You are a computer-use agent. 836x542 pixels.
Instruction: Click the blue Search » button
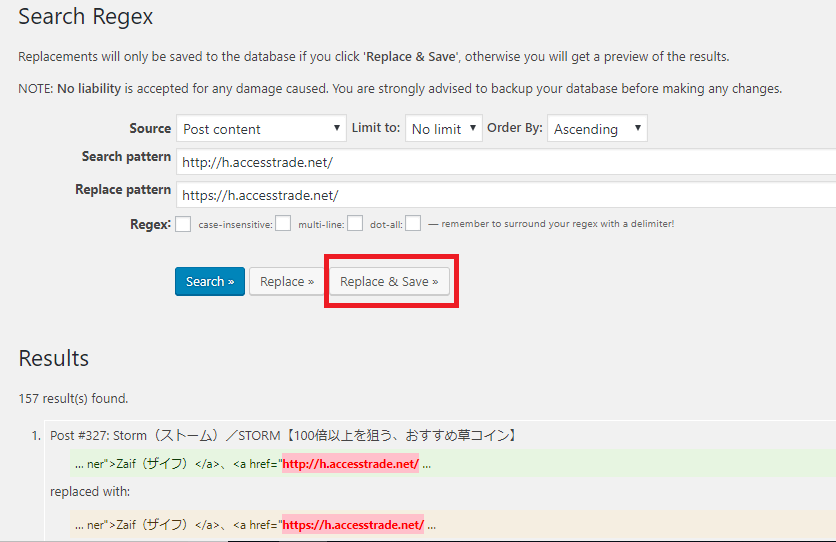[210, 281]
